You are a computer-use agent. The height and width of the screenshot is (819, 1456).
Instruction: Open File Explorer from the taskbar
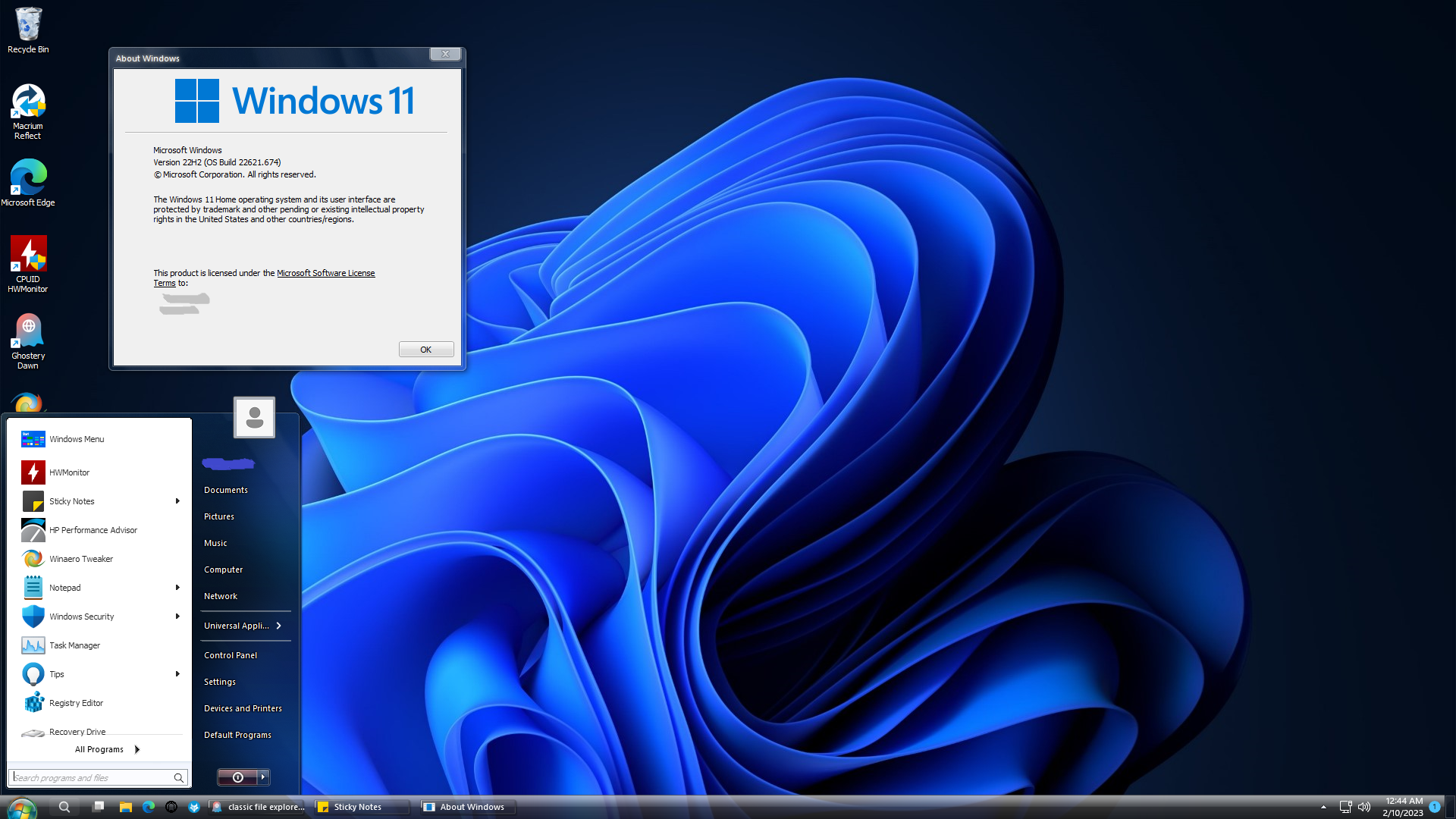tap(126, 807)
